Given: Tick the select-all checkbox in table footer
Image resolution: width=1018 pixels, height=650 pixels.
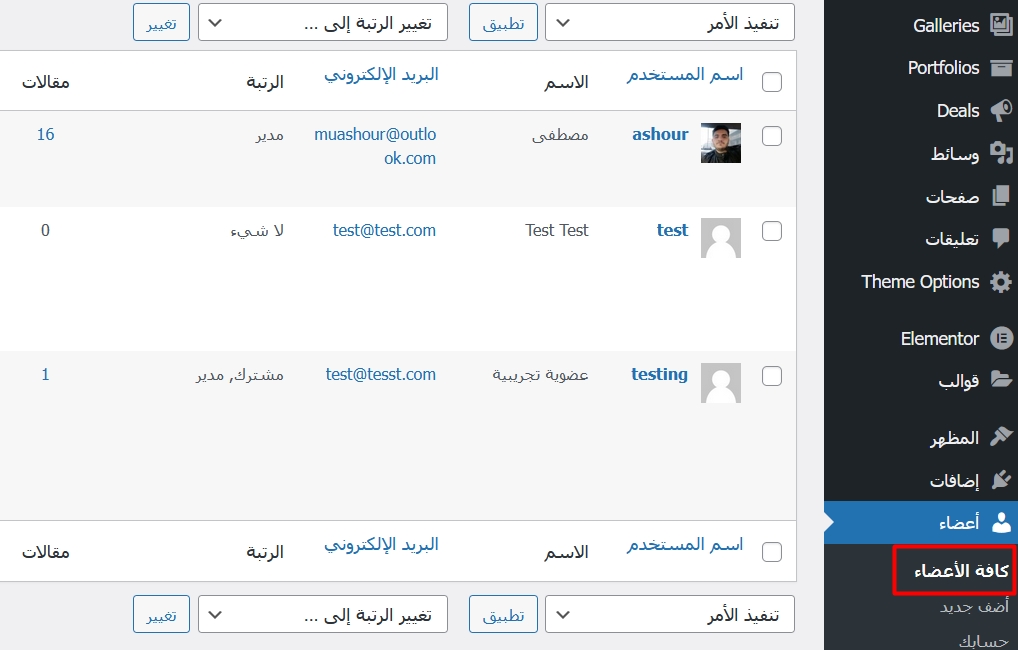Looking at the screenshot, I should click(x=771, y=552).
